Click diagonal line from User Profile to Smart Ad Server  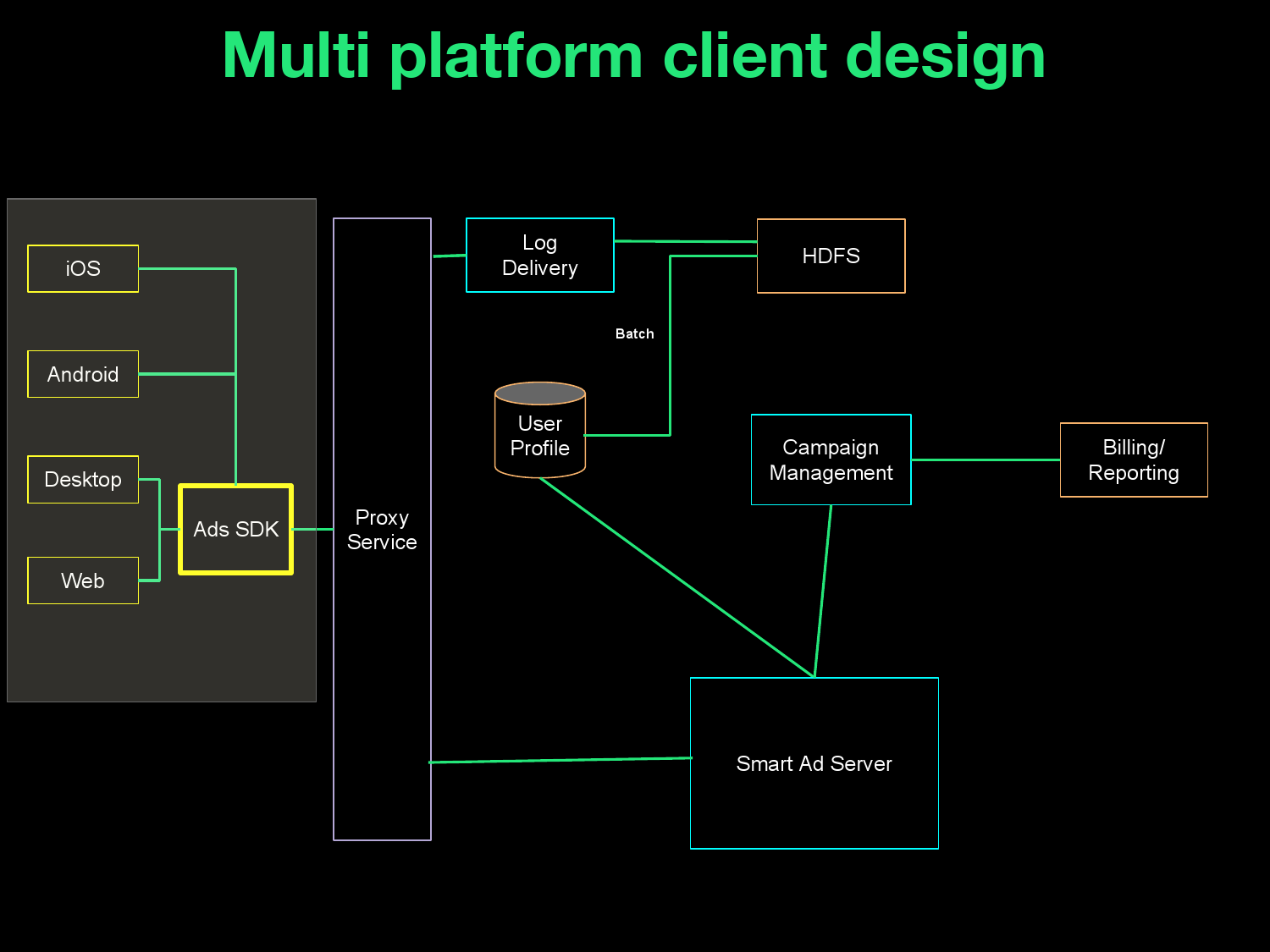click(x=677, y=578)
